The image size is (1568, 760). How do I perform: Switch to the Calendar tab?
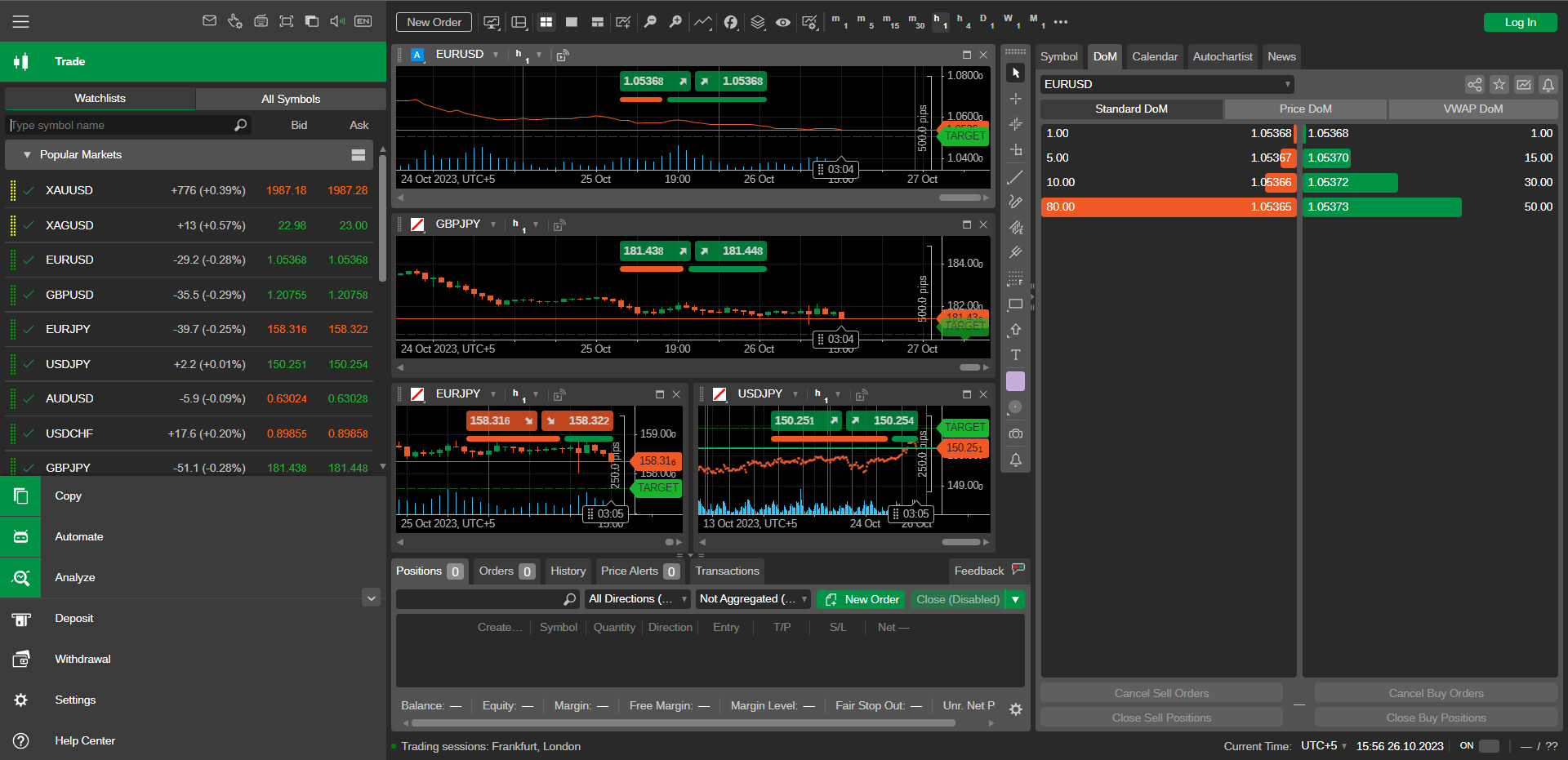coord(1154,56)
